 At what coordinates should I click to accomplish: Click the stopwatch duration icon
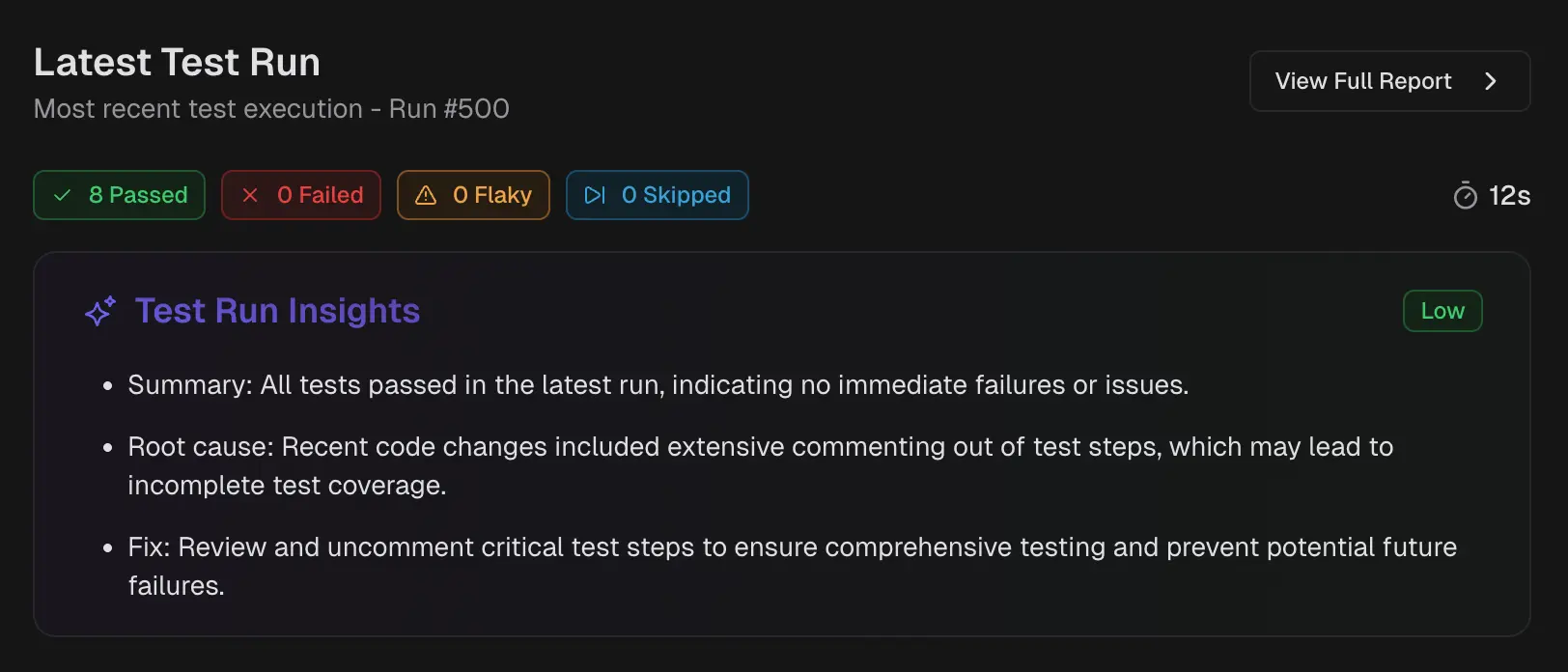coord(1465,196)
